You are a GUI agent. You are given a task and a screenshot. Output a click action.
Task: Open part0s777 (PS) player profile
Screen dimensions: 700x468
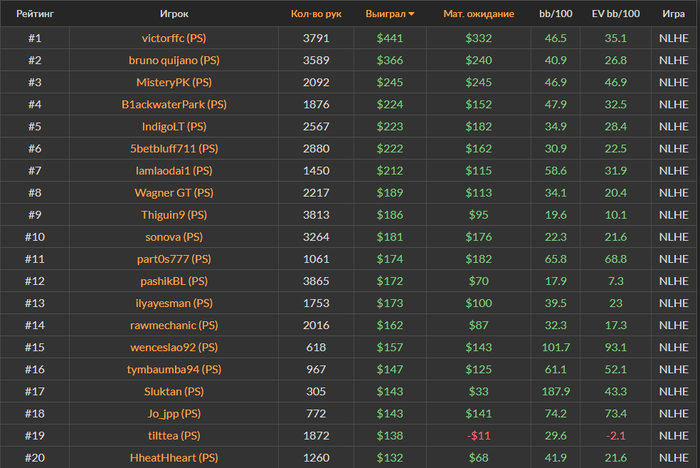coord(174,259)
